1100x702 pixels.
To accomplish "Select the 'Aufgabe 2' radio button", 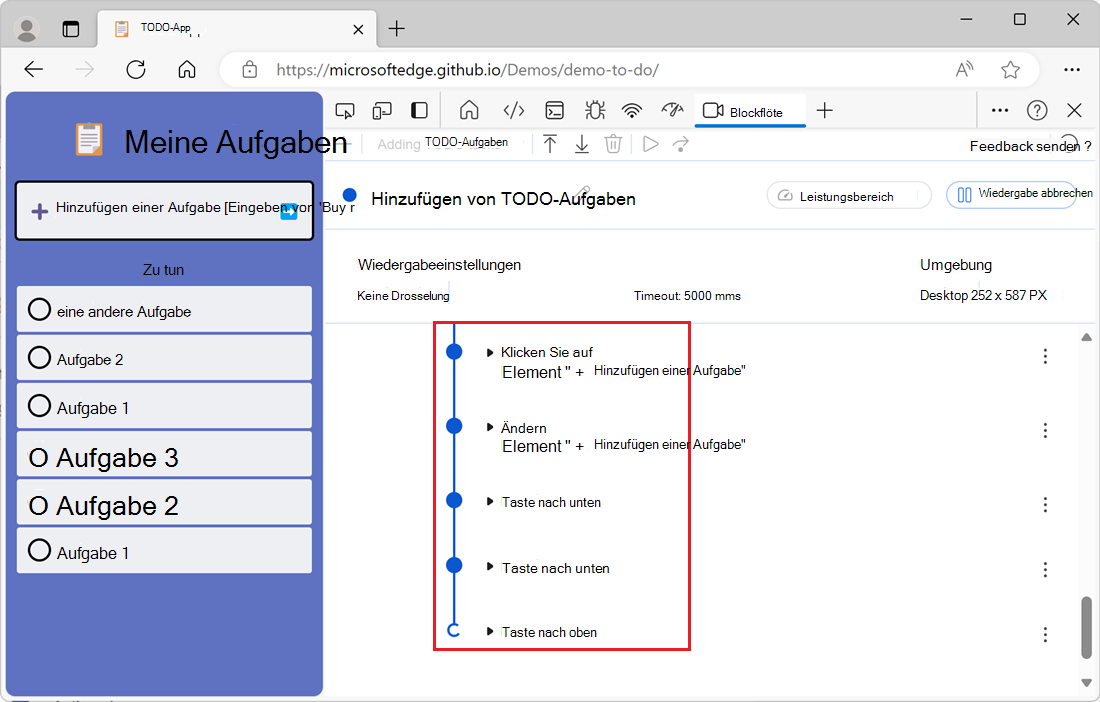I will click(38, 358).
